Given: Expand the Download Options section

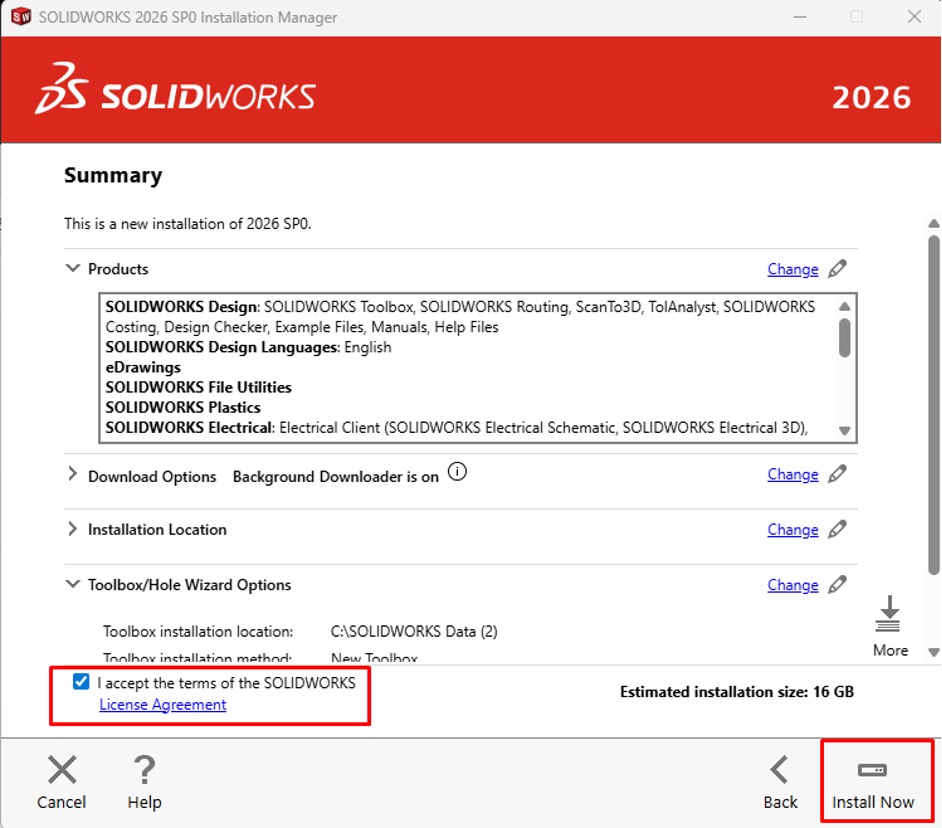Looking at the screenshot, I should point(73,473).
